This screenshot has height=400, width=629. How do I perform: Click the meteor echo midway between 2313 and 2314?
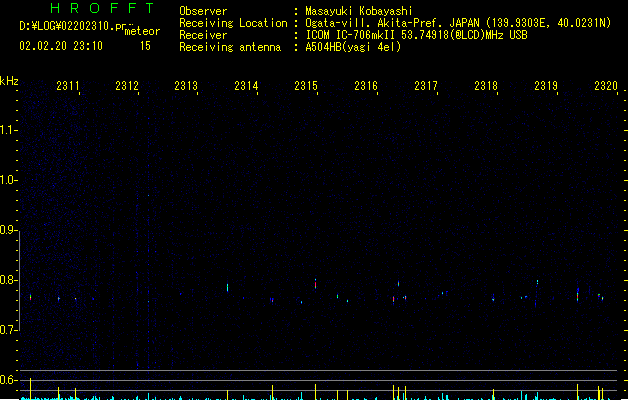click(227, 288)
